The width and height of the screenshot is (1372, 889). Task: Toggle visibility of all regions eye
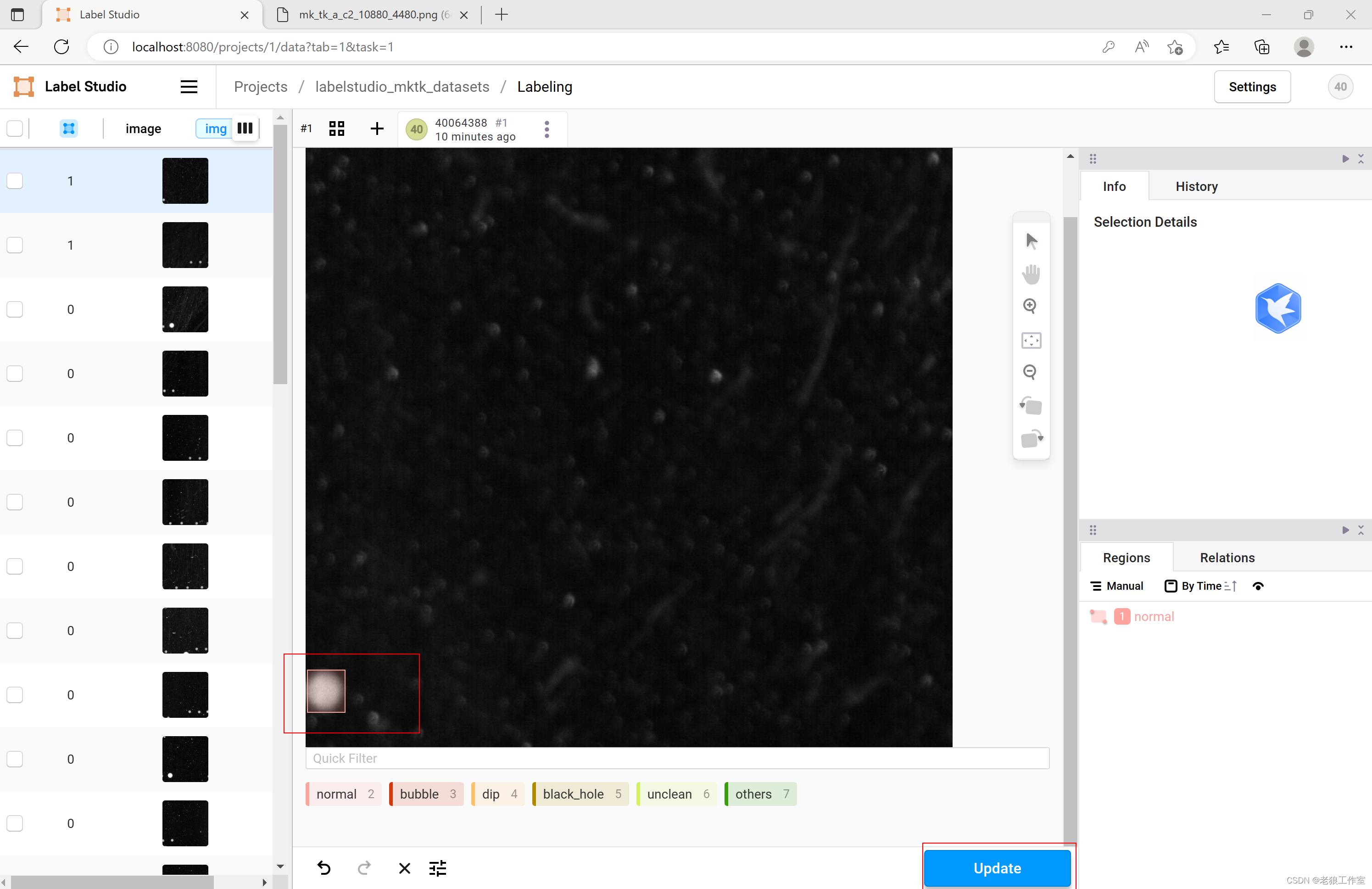tap(1258, 587)
